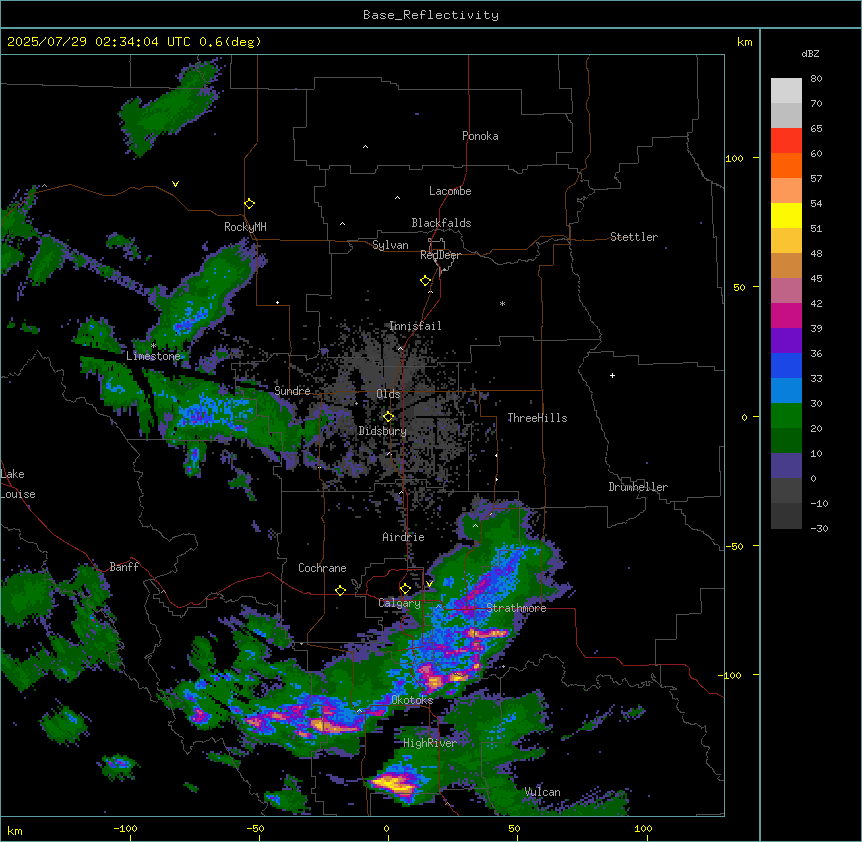This screenshot has width=862, height=842.
Task: Click the HighRiver label
Action: click(x=430, y=743)
